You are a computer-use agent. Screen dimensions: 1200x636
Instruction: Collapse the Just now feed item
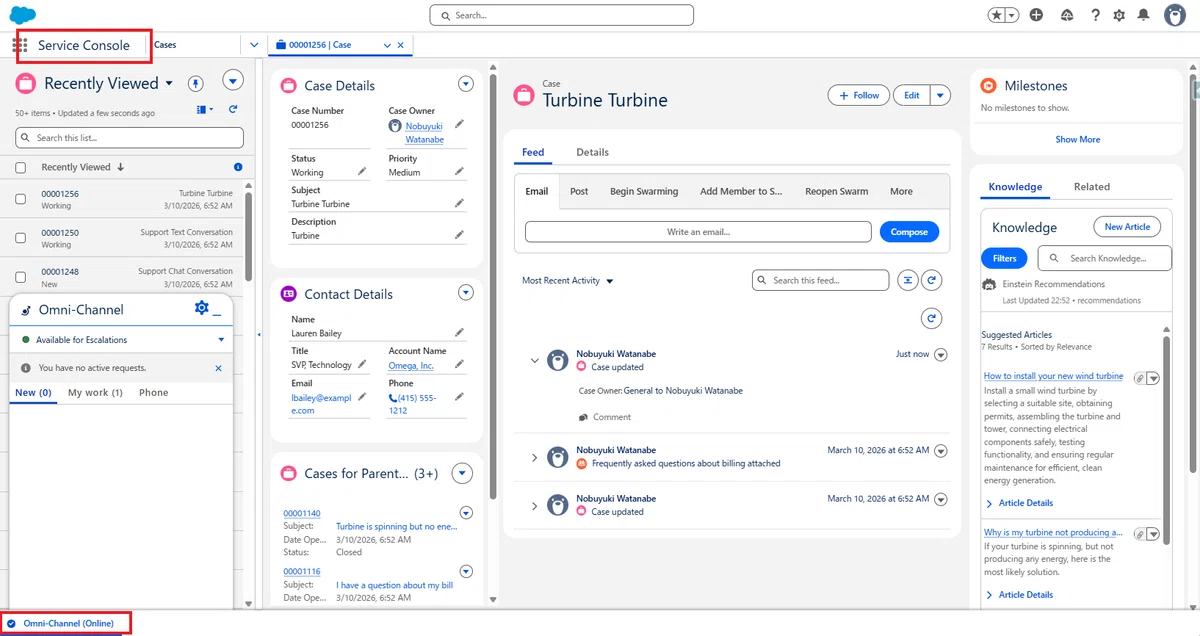tap(534, 361)
